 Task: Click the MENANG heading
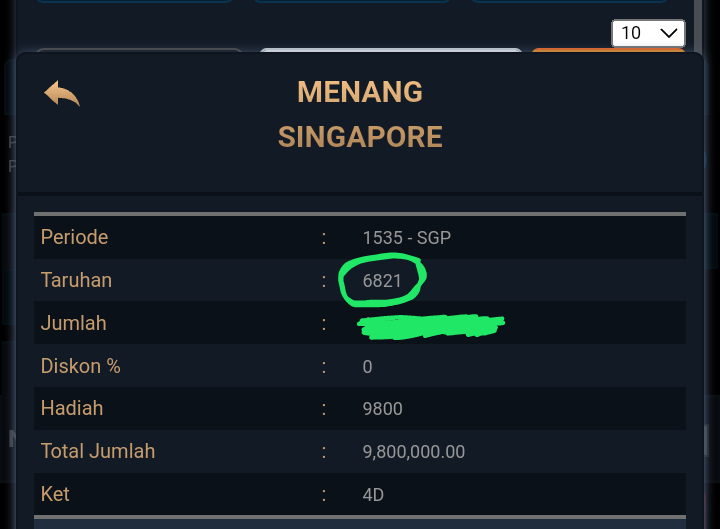click(x=360, y=92)
